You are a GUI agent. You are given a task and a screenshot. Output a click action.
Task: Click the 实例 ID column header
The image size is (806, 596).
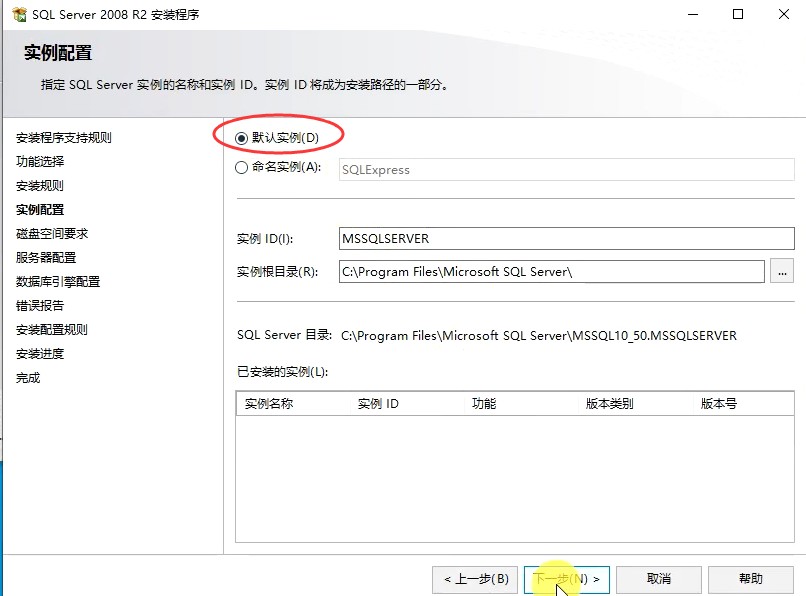[407, 404]
